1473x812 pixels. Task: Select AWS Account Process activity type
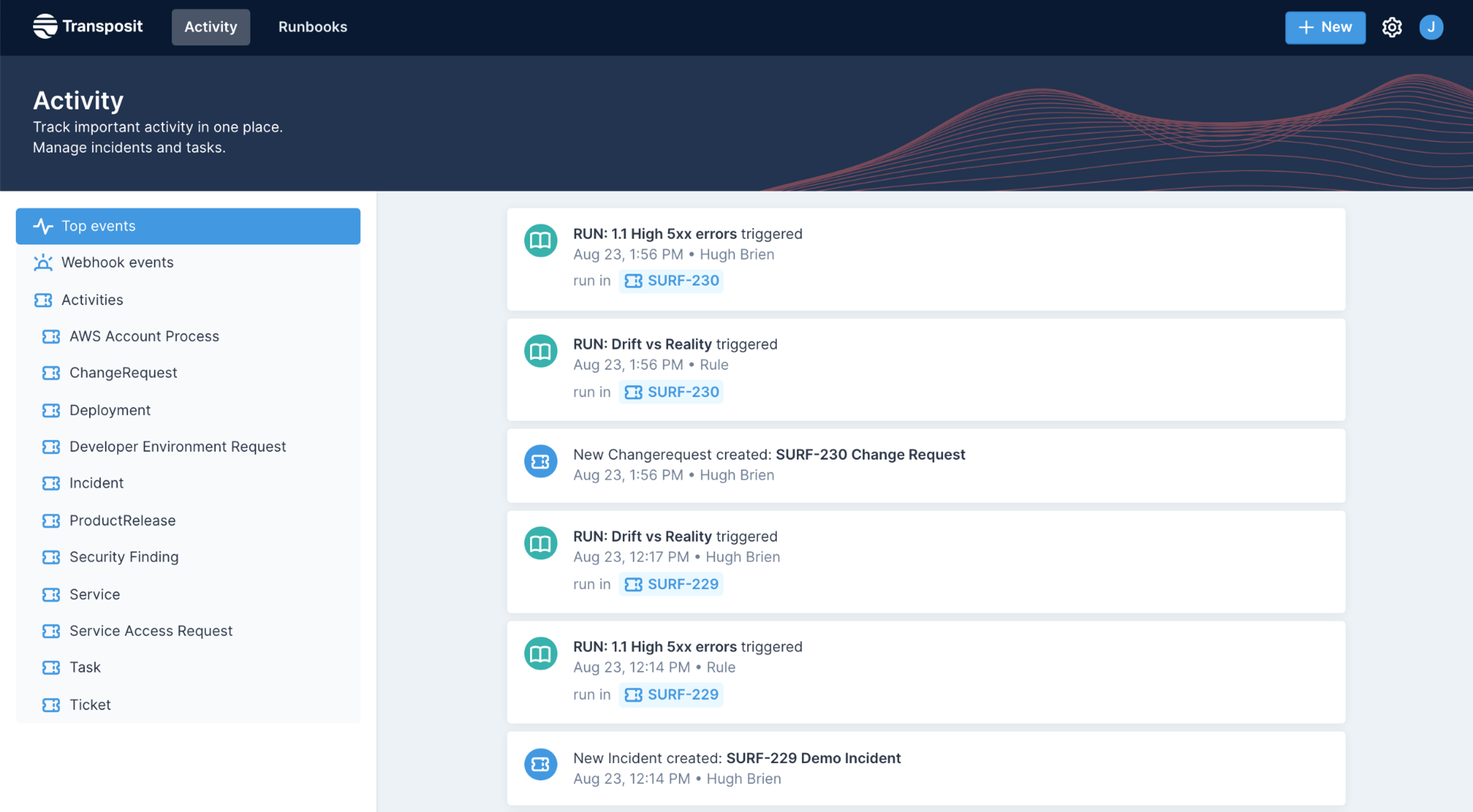(144, 336)
